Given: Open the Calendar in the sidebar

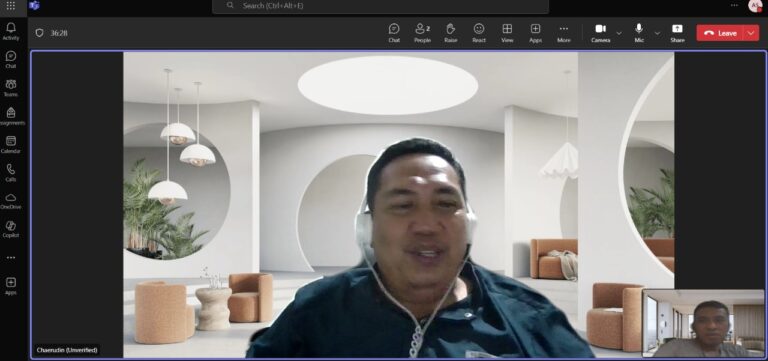Looking at the screenshot, I should pyautogui.click(x=11, y=145).
